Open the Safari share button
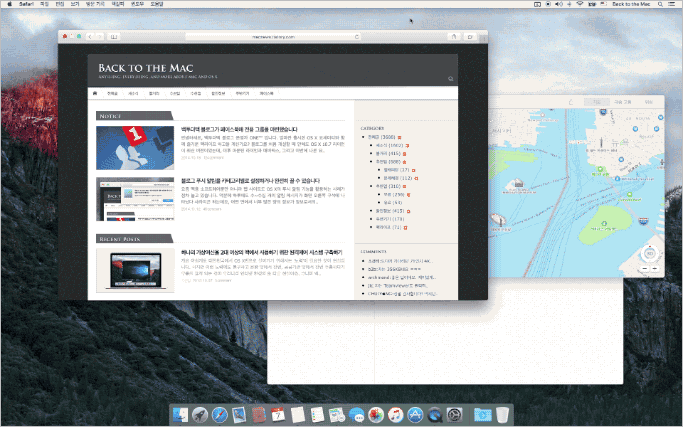Image resolution: width=683 pixels, height=427 pixels. click(x=453, y=37)
